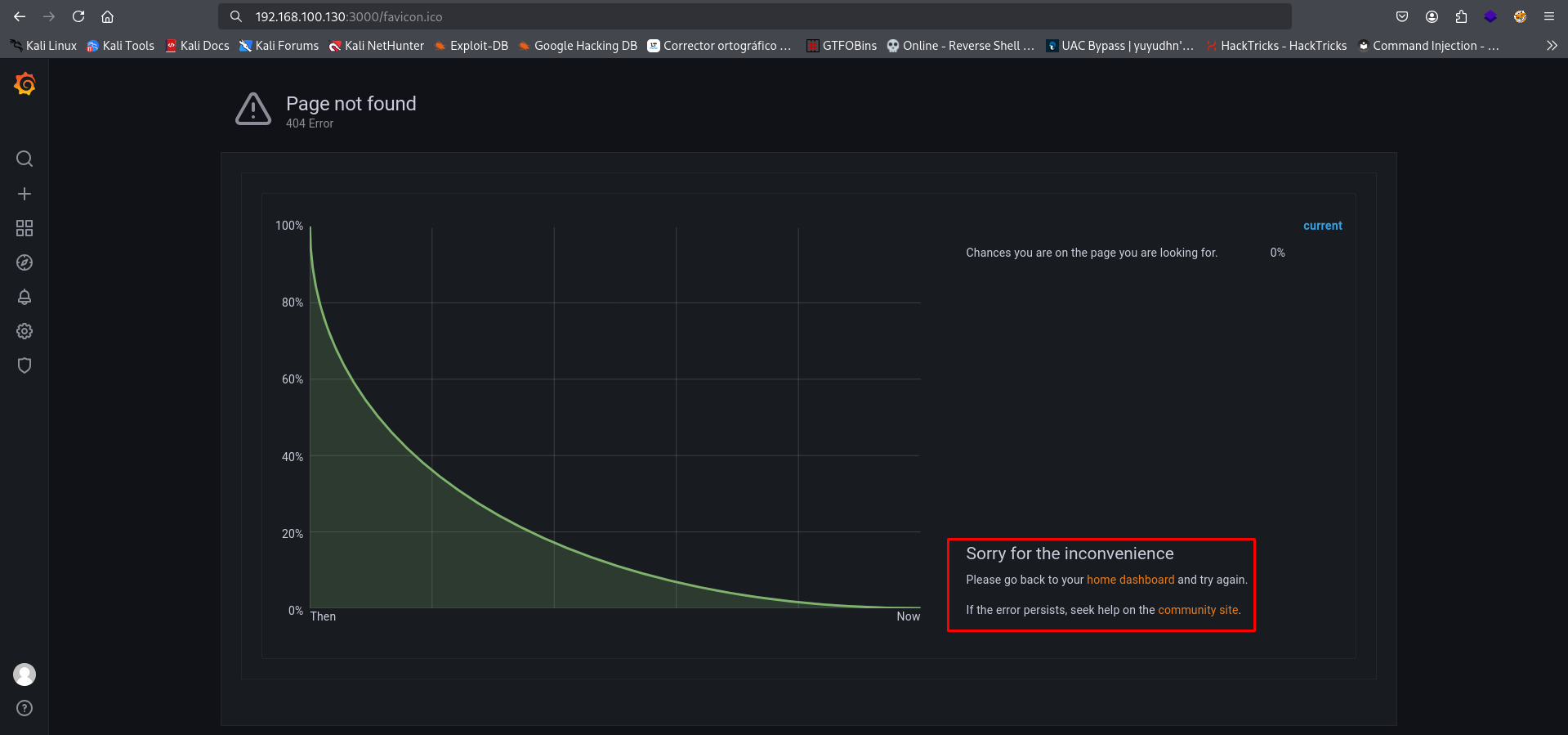Image resolution: width=1568 pixels, height=735 pixels.
Task: Go back with the browser back arrow
Action: [20, 16]
